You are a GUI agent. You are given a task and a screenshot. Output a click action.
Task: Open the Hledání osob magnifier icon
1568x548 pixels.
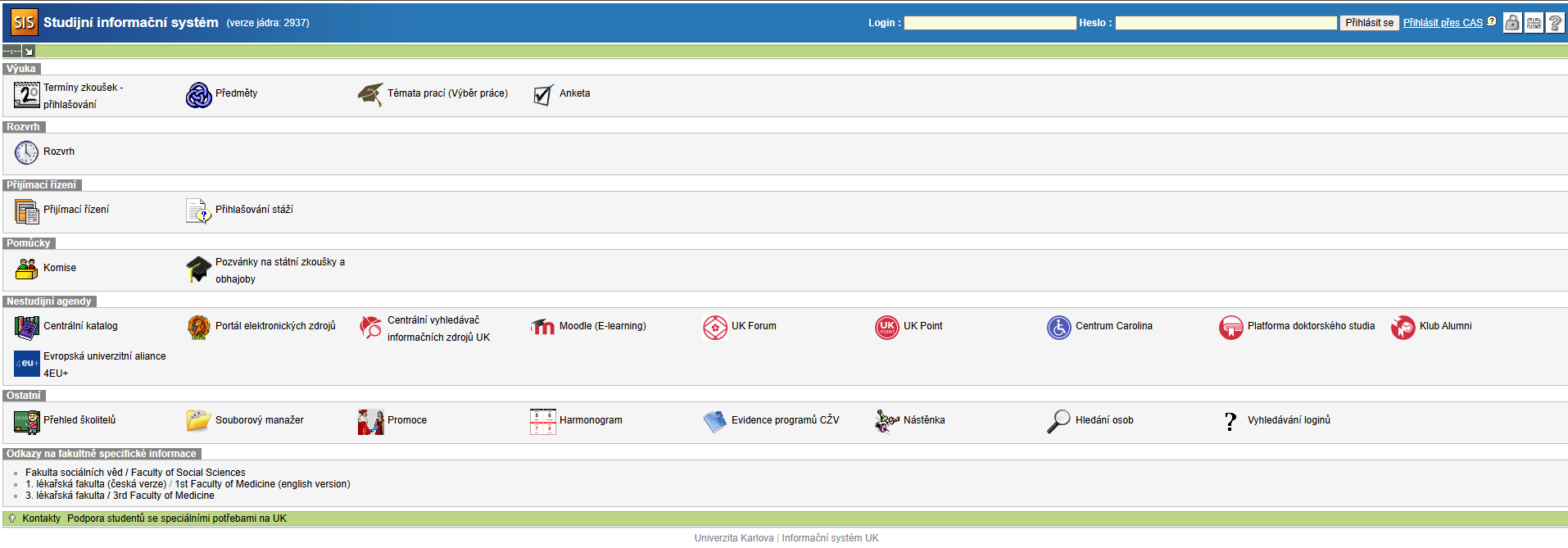tap(1059, 422)
